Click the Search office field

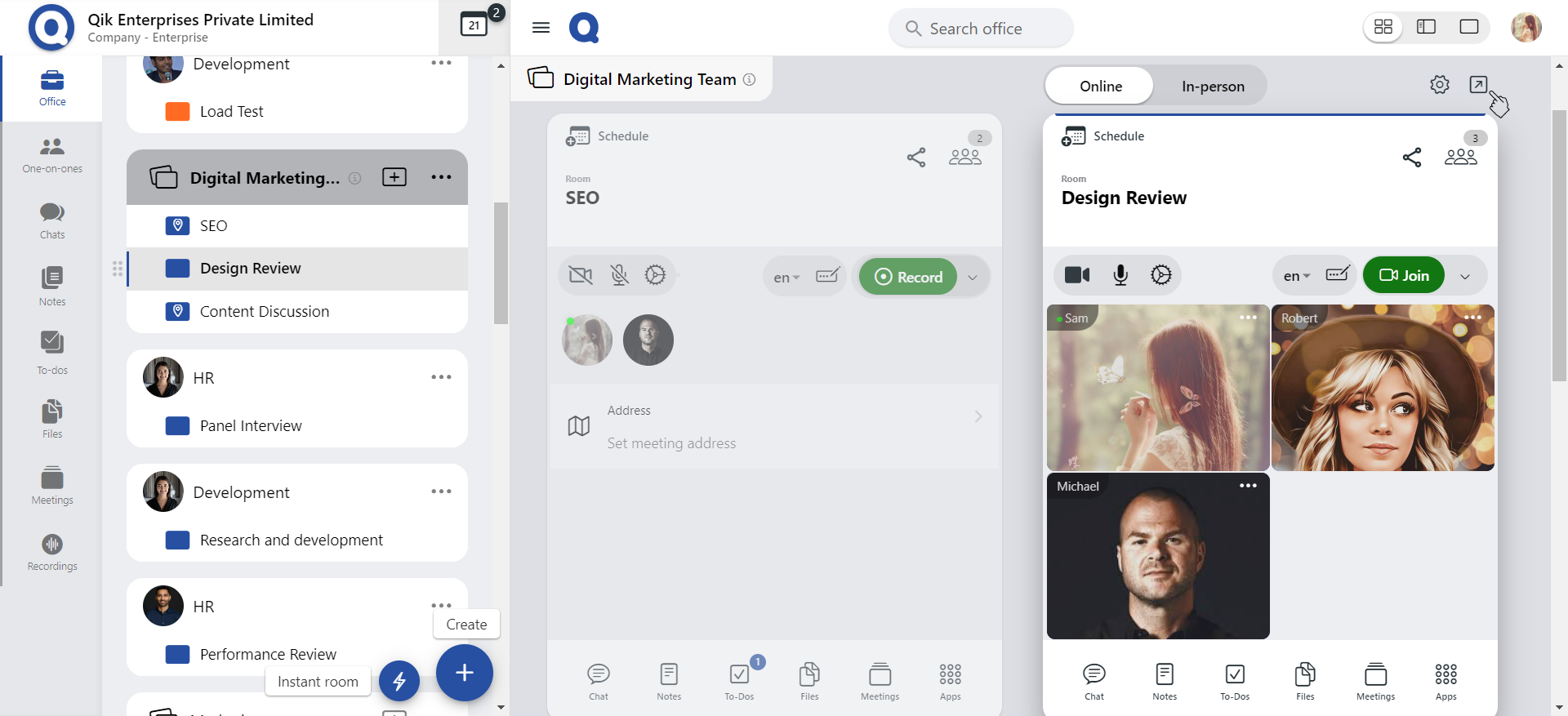click(x=981, y=29)
